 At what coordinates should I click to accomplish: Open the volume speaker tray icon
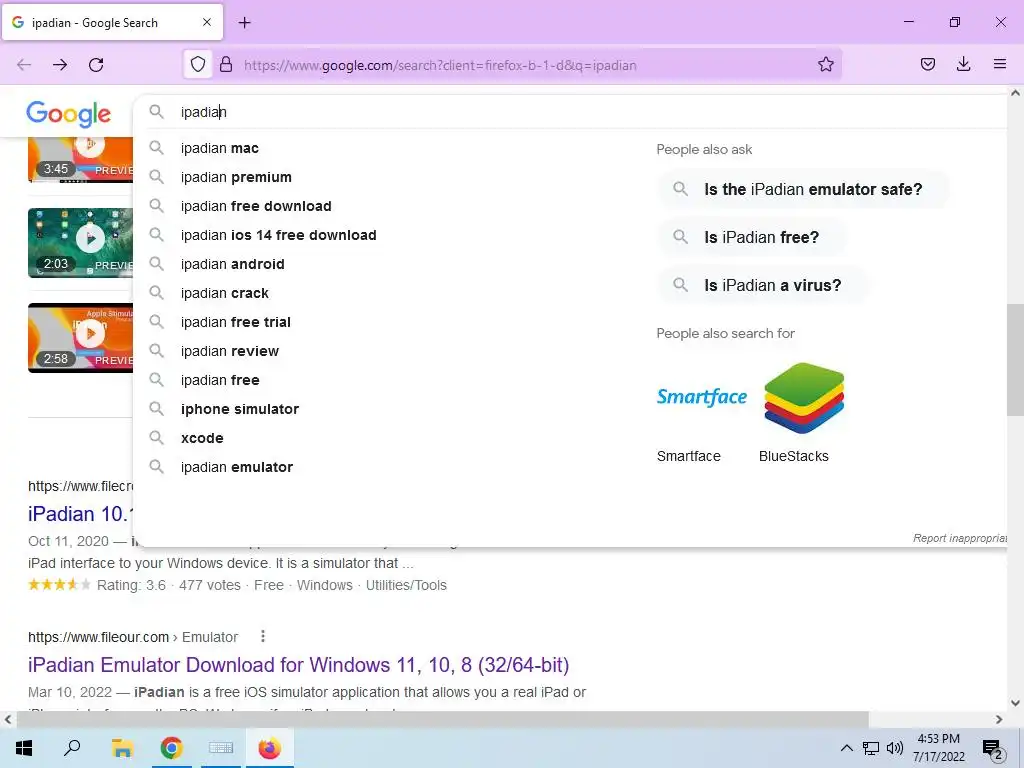point(895,748)
